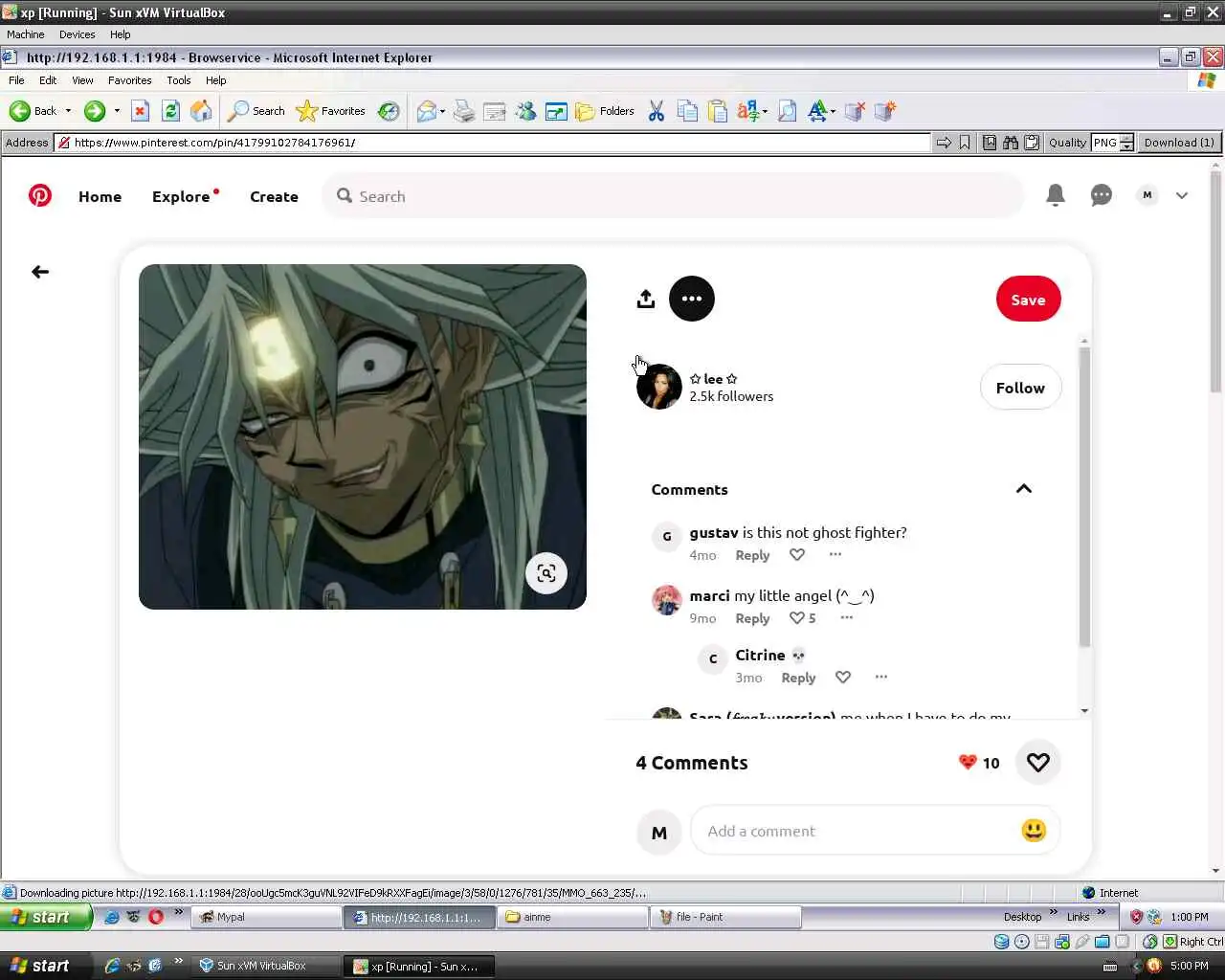Click the Pinterest logo icon

coord(39,196)
